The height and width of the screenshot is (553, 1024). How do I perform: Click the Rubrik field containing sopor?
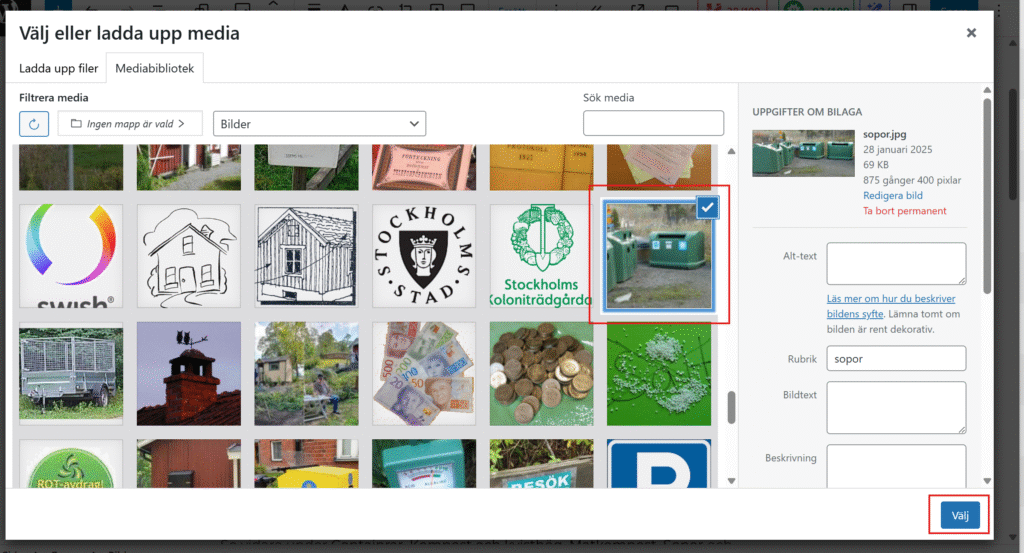(x=896, y=358)
